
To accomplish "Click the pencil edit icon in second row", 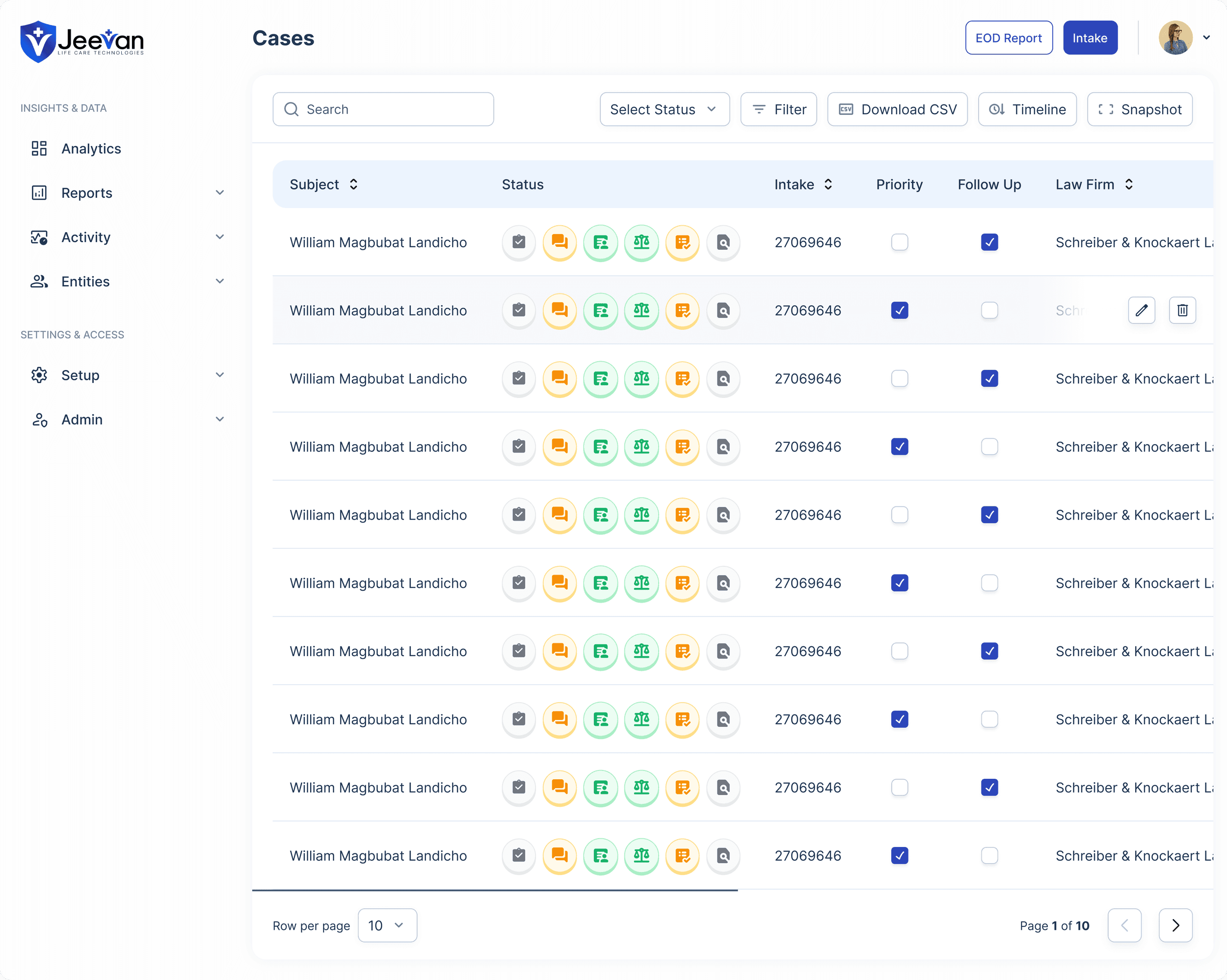I will pos(1141,310).
